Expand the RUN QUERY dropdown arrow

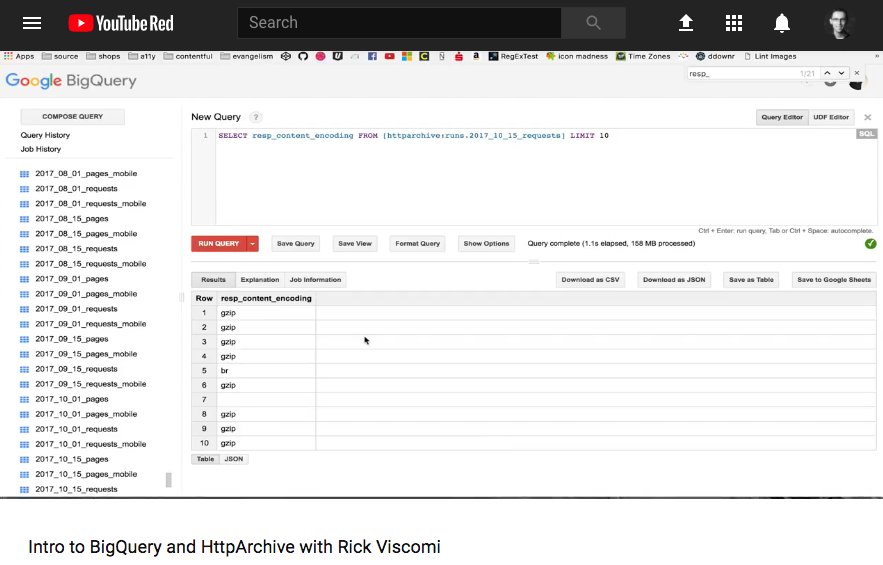click(x=252, y=243)
